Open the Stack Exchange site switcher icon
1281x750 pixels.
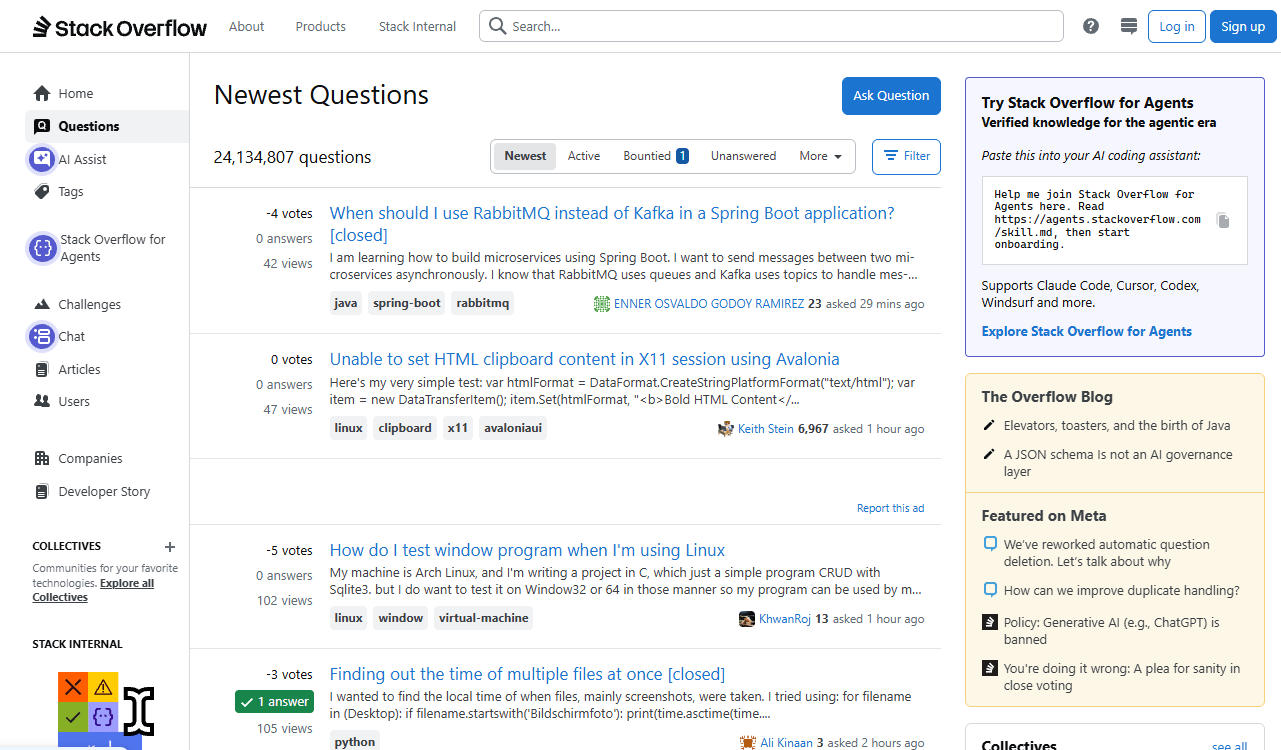(x=1129, y=26)
